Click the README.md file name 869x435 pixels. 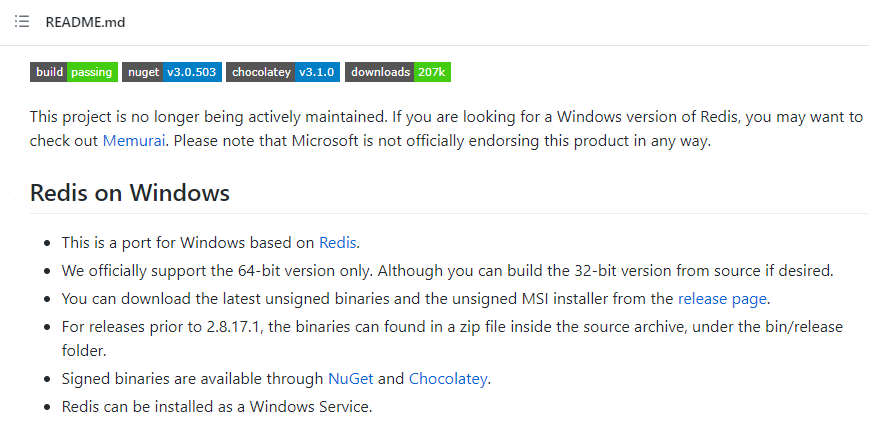85,22
